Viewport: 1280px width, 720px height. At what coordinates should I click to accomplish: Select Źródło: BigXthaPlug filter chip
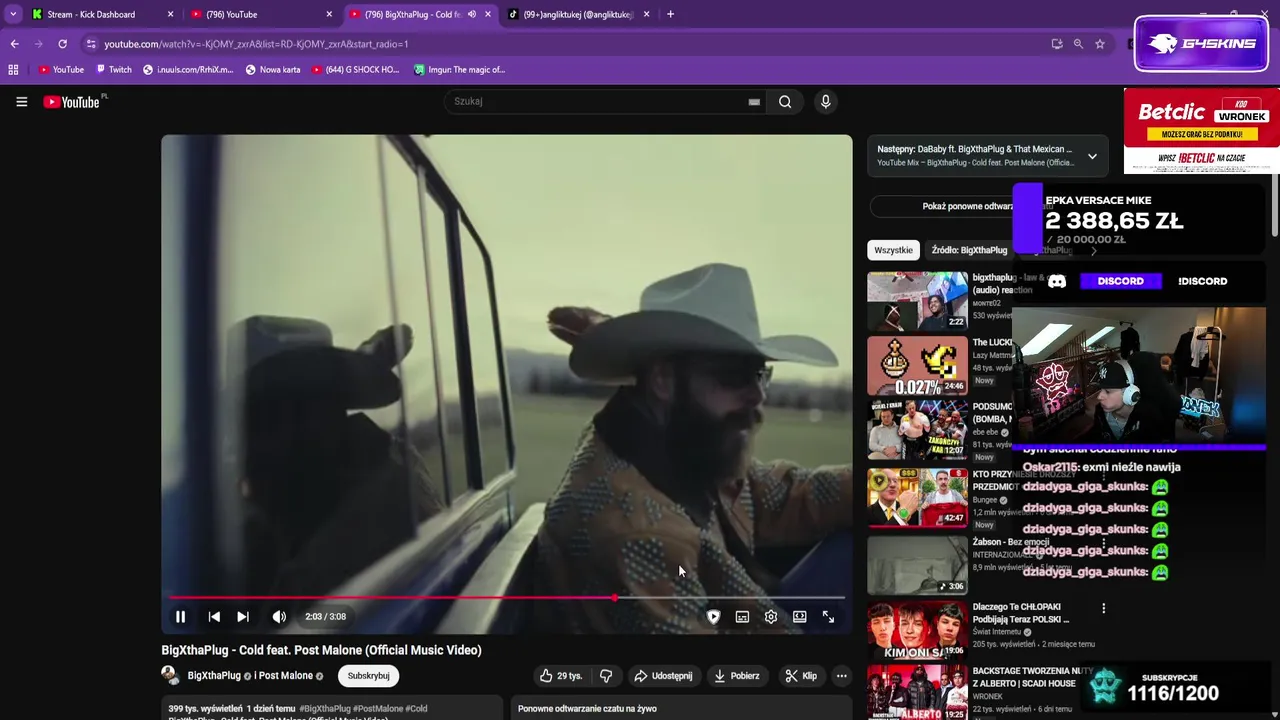click(x=969, y=250)
